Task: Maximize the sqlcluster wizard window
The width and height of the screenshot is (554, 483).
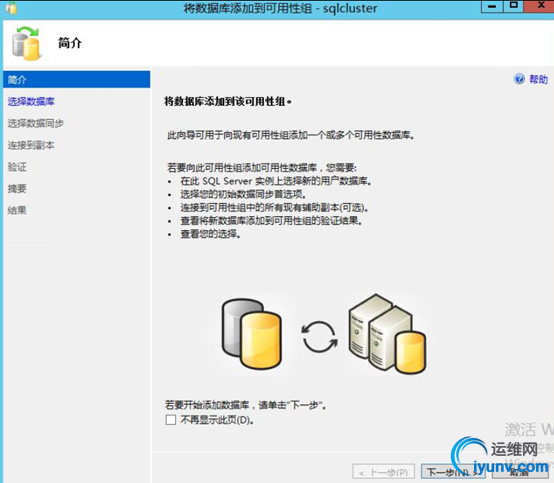Action: click(x=513, y=6)
